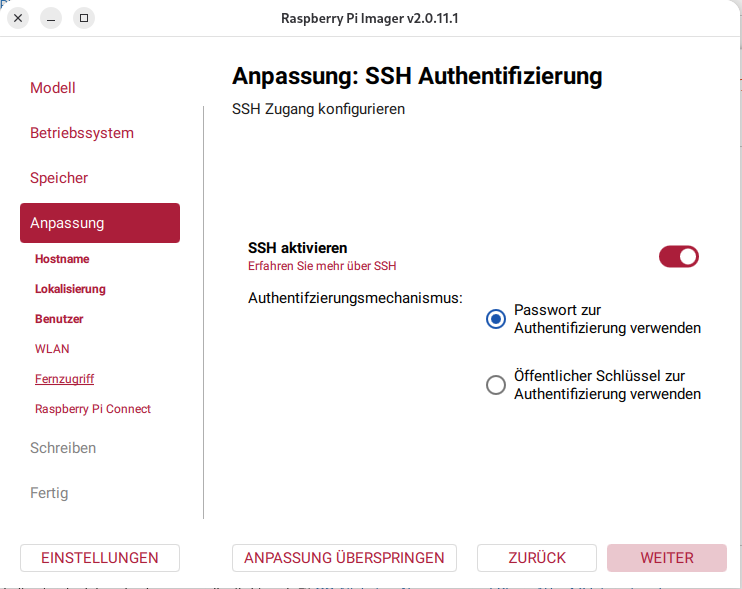Go to the Modell step in the sidebar

click(53, 88)
